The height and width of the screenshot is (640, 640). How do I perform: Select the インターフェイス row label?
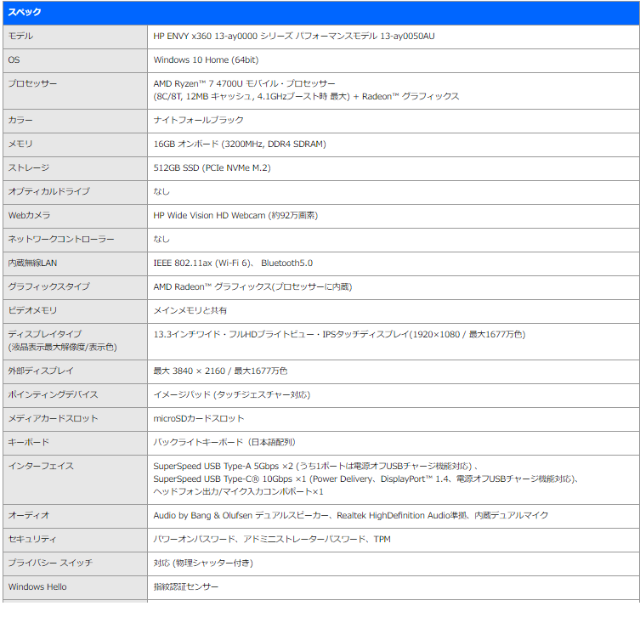coord(41,466)
